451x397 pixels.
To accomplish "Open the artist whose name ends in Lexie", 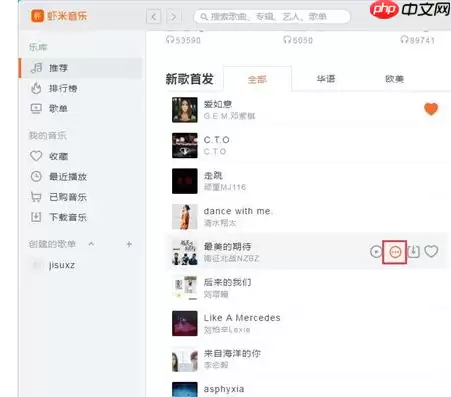I will coord(227,330).
